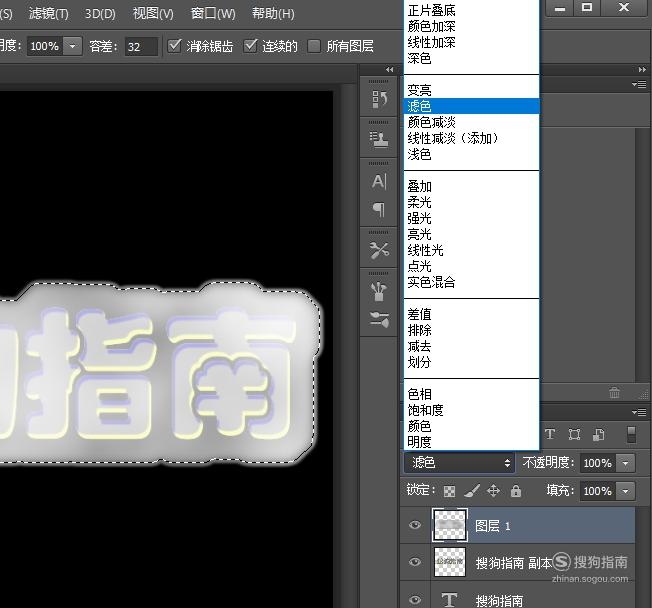Open upper panel flyout menu icon
Image resolution: width=652 pixels, height=608 pixels.
tap(639, 84)
